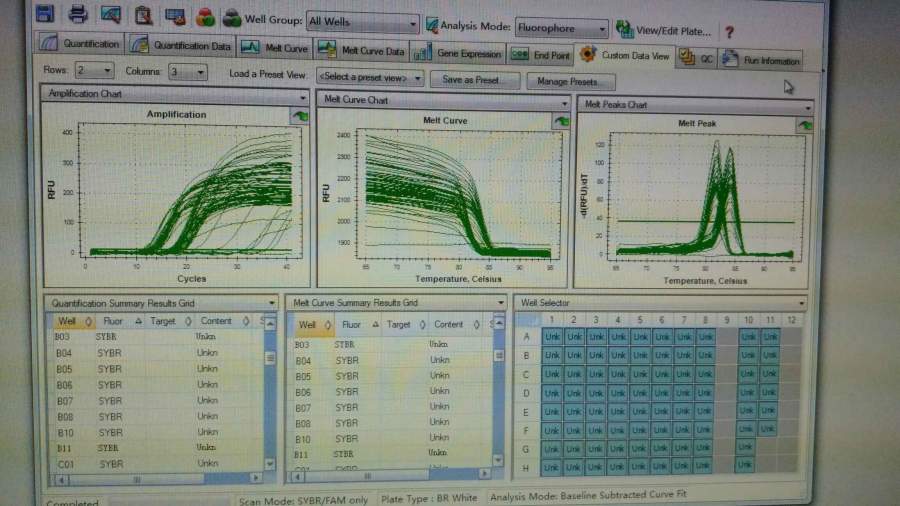This screenshot has height=506, width=900.
Task: Click the View/Edit Plate icon
Action: [624, 29]
